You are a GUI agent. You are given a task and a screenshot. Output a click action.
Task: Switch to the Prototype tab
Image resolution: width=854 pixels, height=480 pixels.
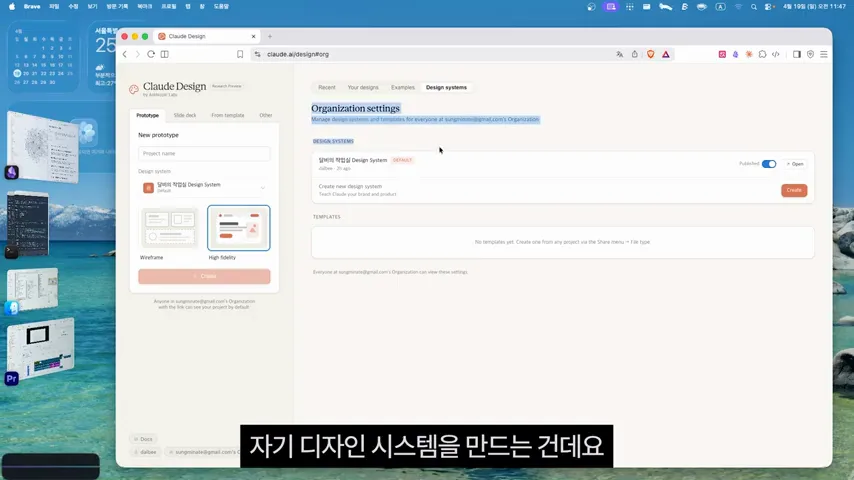pyautogui.click(x=148, y=116)
